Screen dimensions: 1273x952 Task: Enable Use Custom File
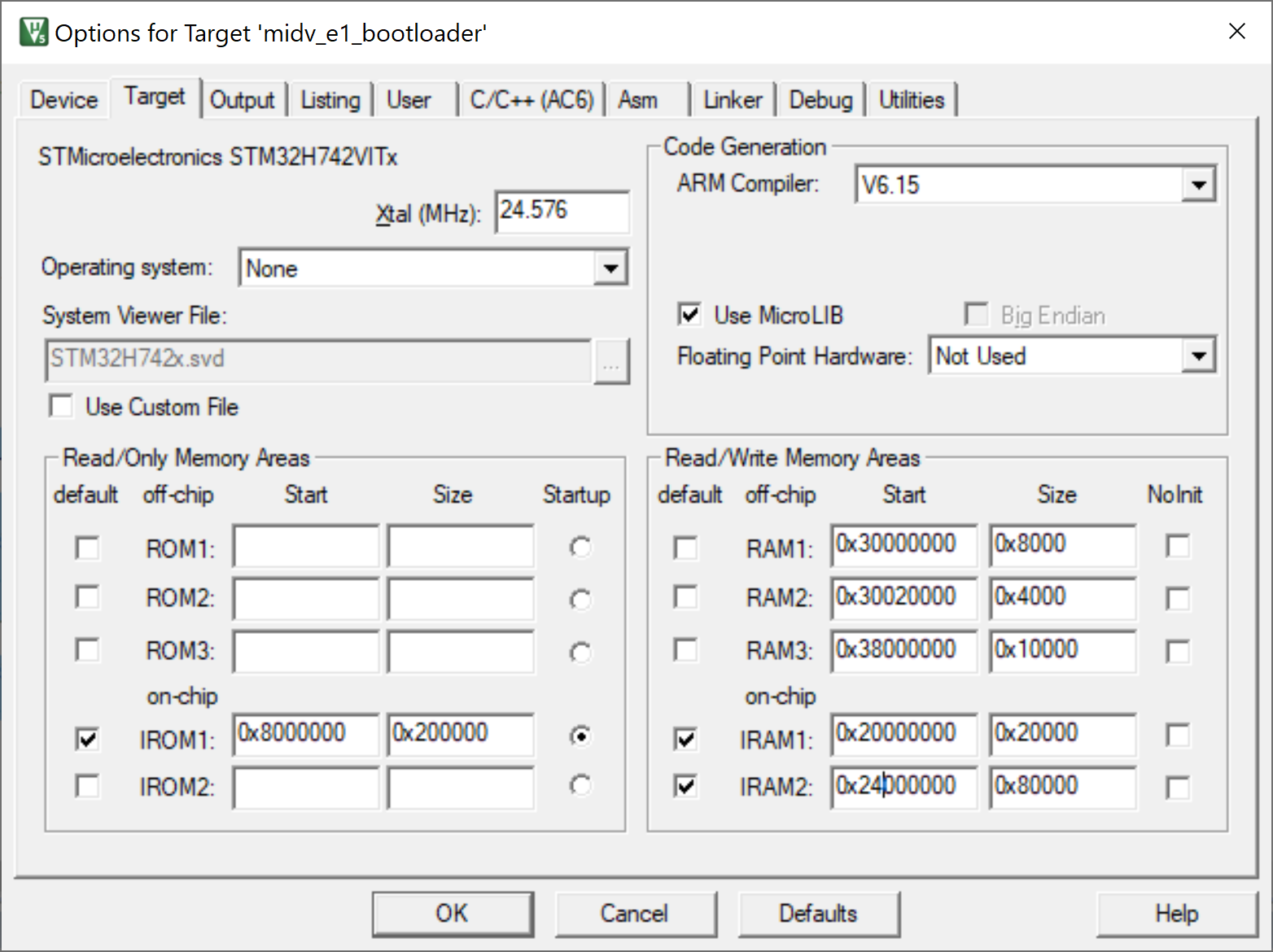click(60, 406)
